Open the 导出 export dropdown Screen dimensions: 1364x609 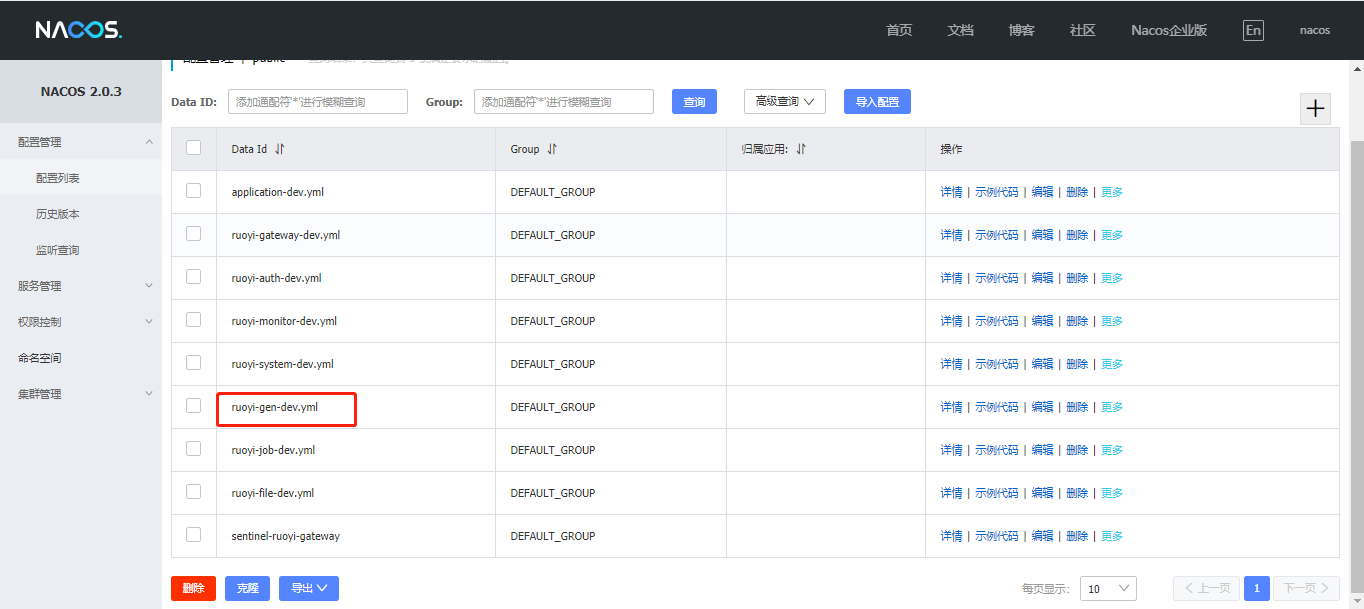(309, 588)
